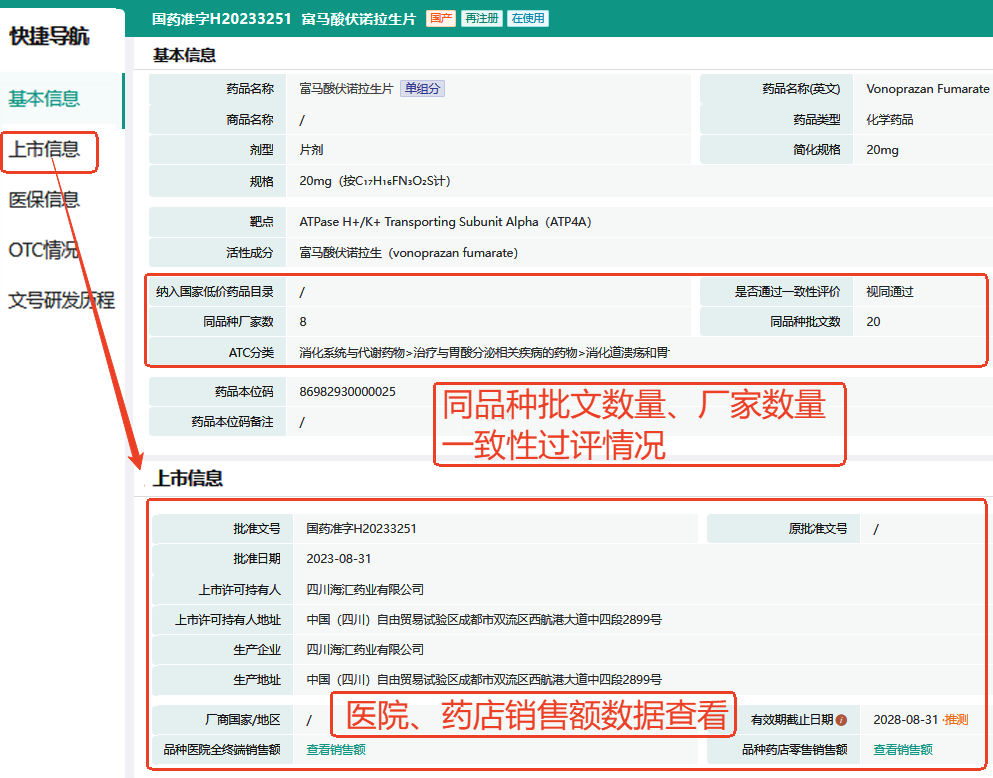Click the 单组分 badge beside drug name

(422, 89)
